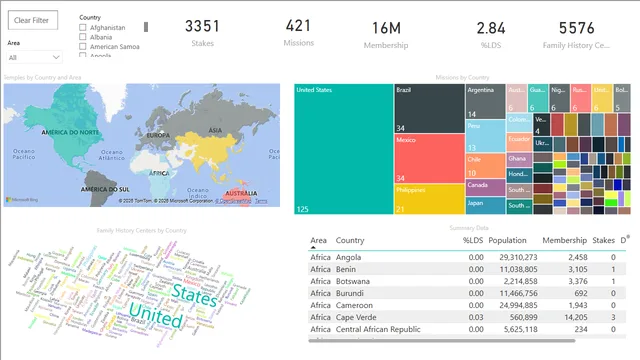The height and width of the screenshot is (360, 640).
Task: Click the Ghana treemap tile
Action: click(519, 160)
